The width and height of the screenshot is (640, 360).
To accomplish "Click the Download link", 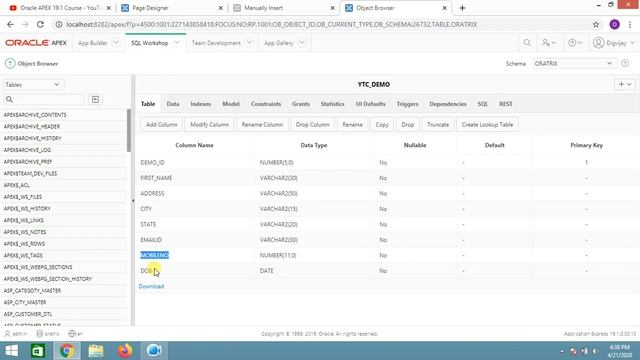I will [x=151, y=286].
